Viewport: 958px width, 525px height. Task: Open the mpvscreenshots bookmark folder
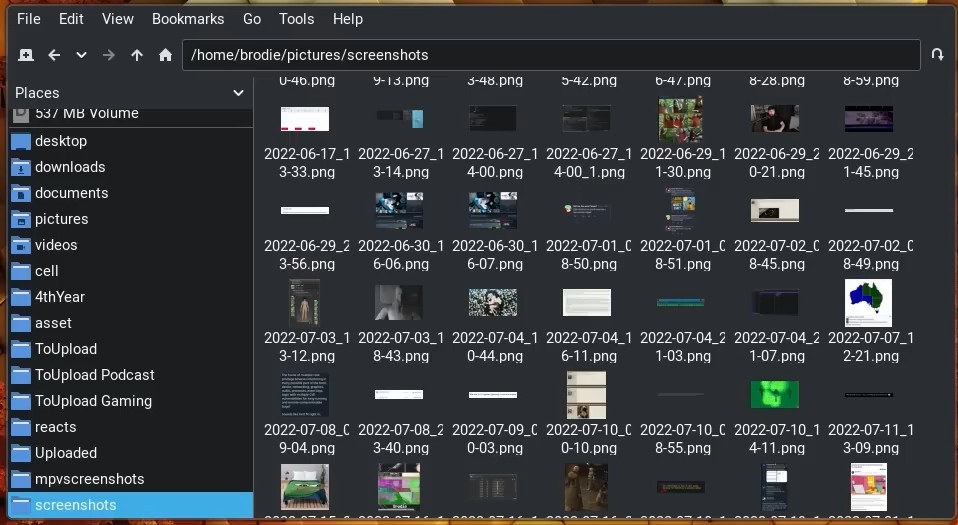(131, 479)
